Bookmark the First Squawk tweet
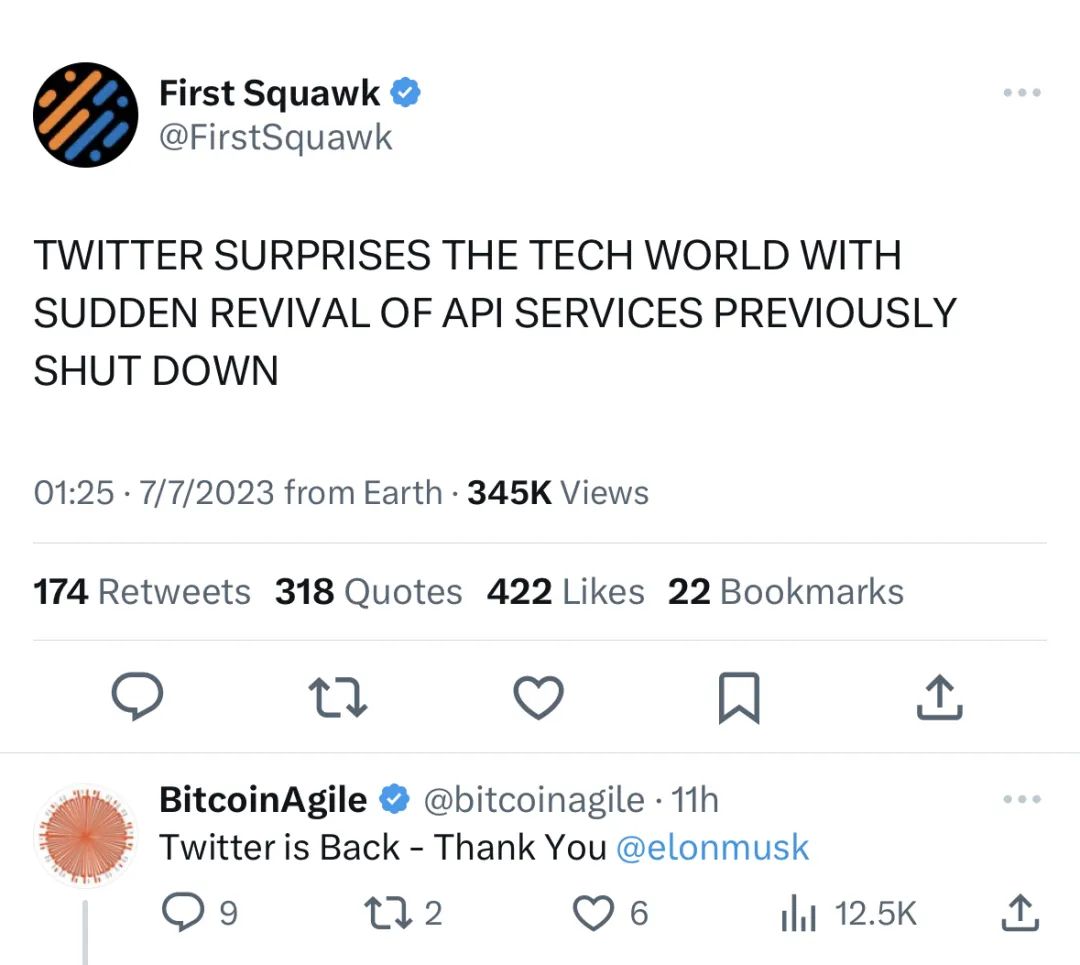Viewport: 1080px width, 965px height. [x=739, y=698]
